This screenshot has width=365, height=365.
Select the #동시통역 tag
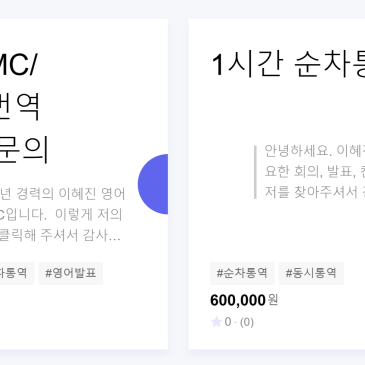[x=311, y=273]
